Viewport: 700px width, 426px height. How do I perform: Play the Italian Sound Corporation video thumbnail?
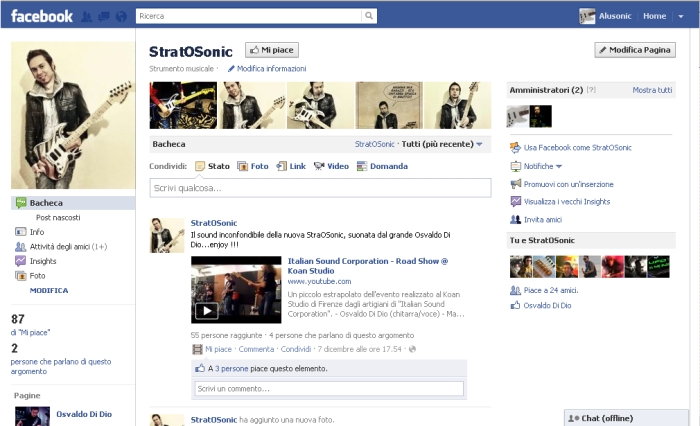click(236, 290)
